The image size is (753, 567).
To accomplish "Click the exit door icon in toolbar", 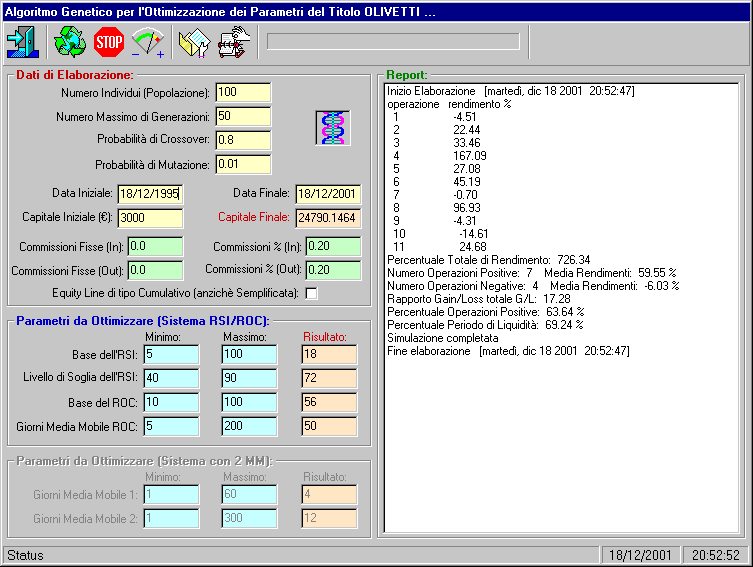I will click(x=23, y=42).
